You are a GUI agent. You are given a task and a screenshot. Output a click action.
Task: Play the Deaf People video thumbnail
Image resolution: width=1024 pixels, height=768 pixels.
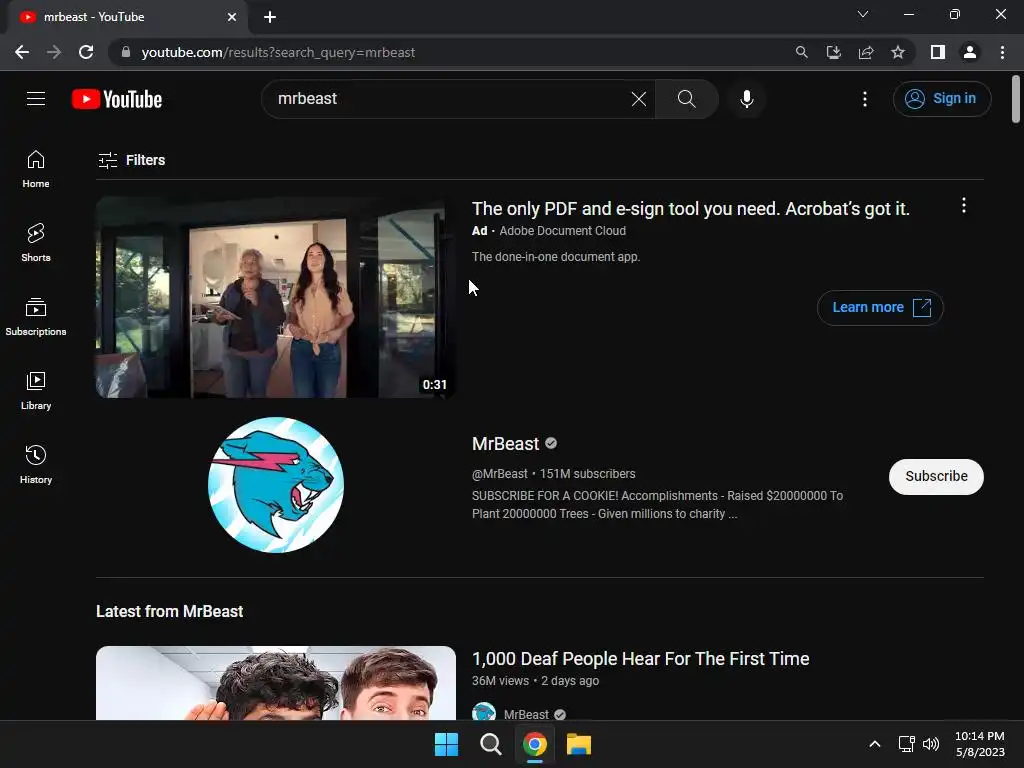click(276, 683)
